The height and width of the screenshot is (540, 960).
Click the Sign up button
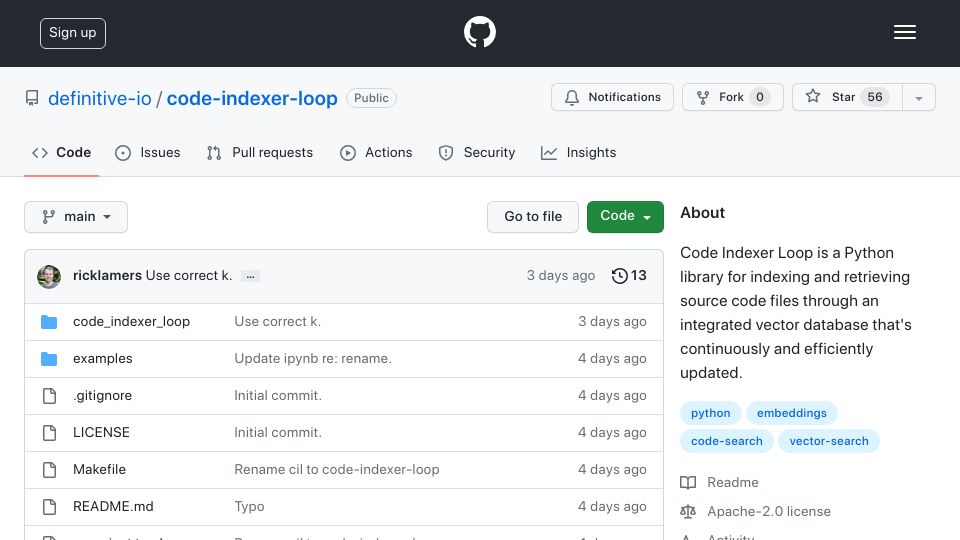tap(73, 33)
